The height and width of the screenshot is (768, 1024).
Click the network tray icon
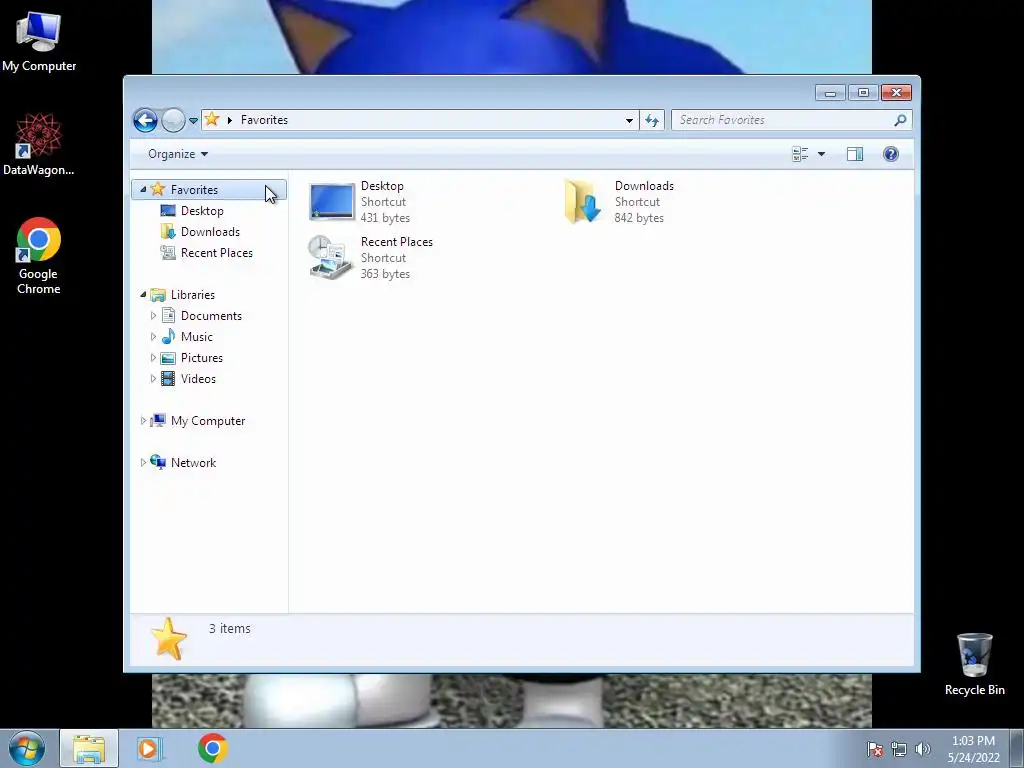[899, 749]
